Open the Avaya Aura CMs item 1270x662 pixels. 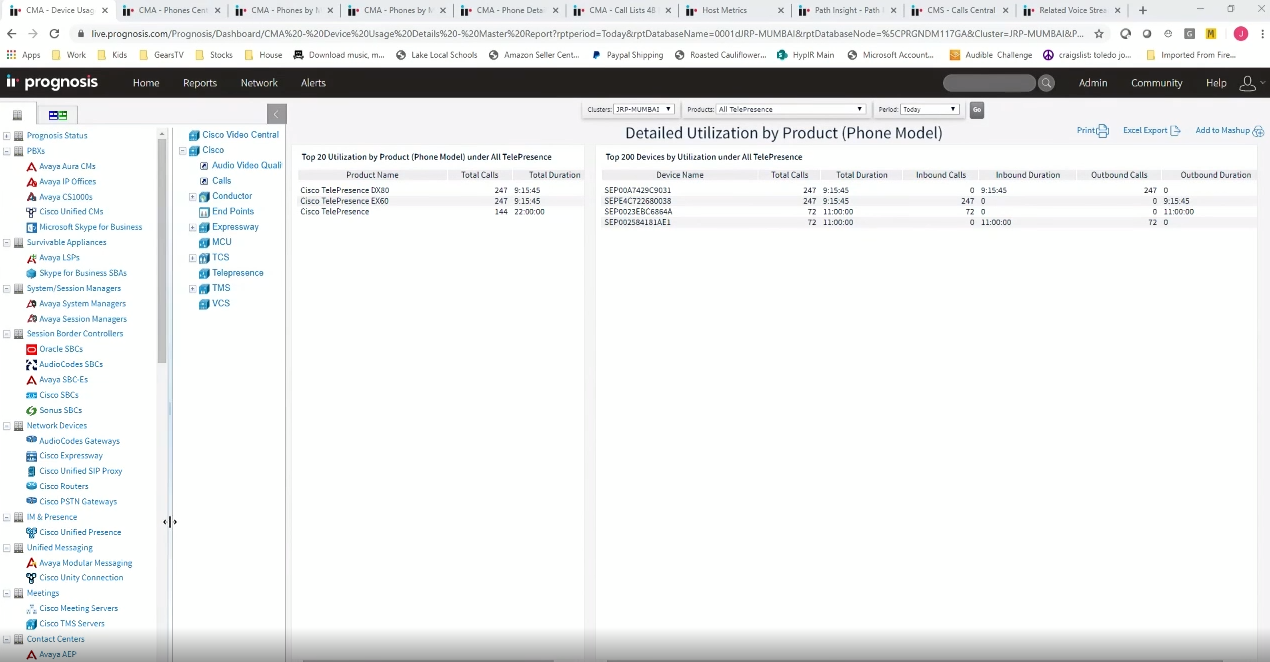coord(67,166)
